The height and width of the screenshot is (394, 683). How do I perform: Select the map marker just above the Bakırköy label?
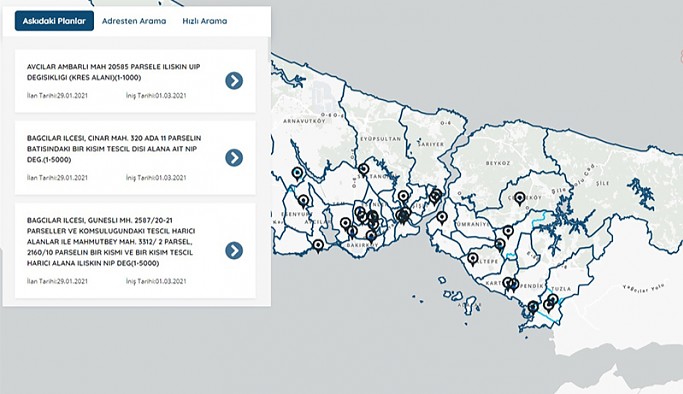pyautogui.click(x=371, y=237)
